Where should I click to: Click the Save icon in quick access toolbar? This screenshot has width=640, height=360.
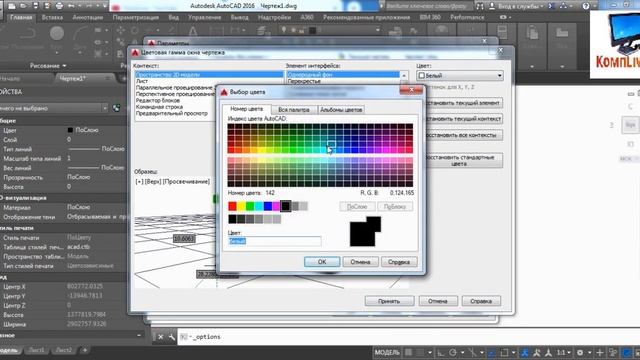36,6
